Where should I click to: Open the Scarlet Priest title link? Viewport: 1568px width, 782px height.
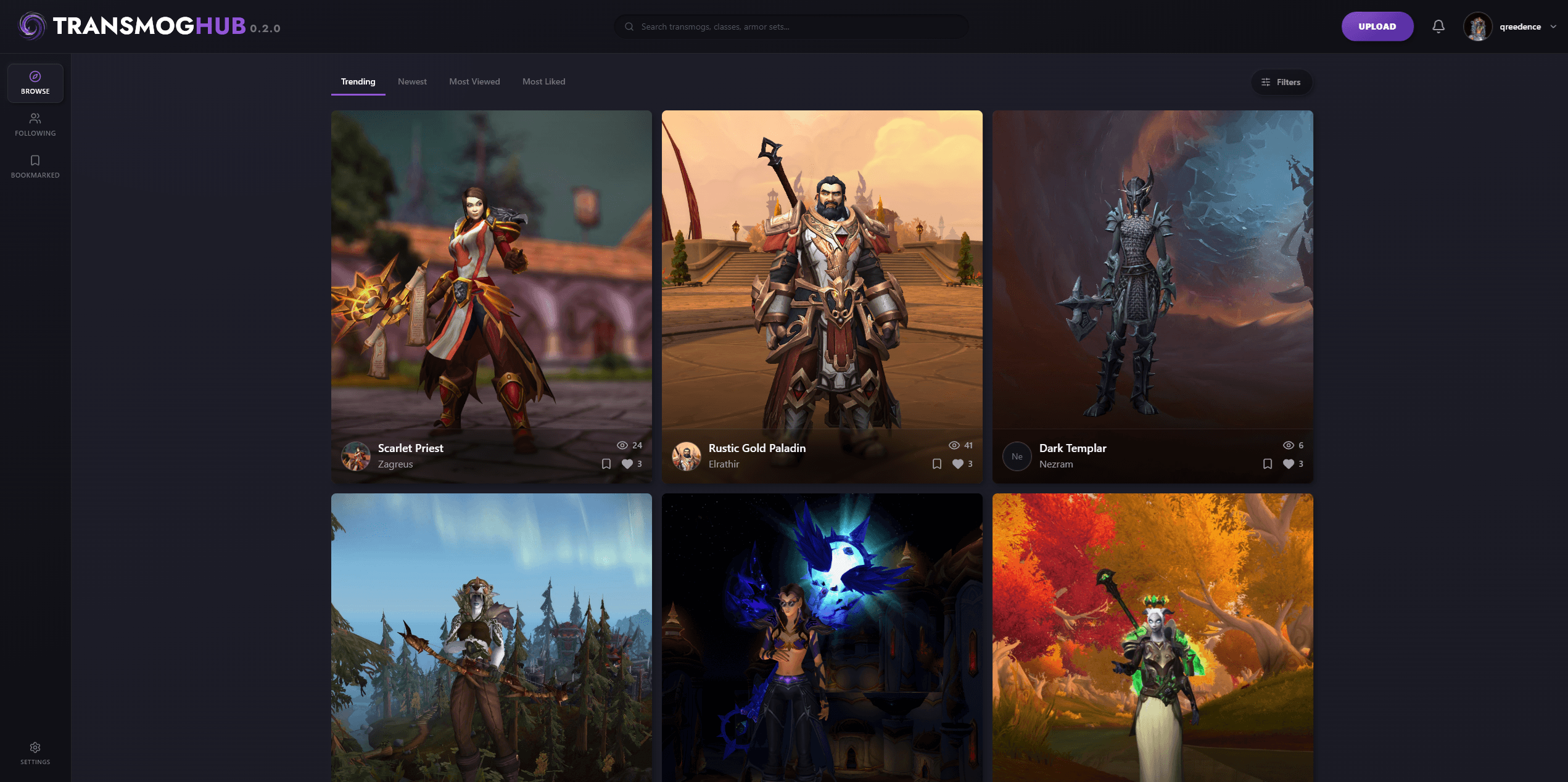pyautogui.click(x=410, y=448)
